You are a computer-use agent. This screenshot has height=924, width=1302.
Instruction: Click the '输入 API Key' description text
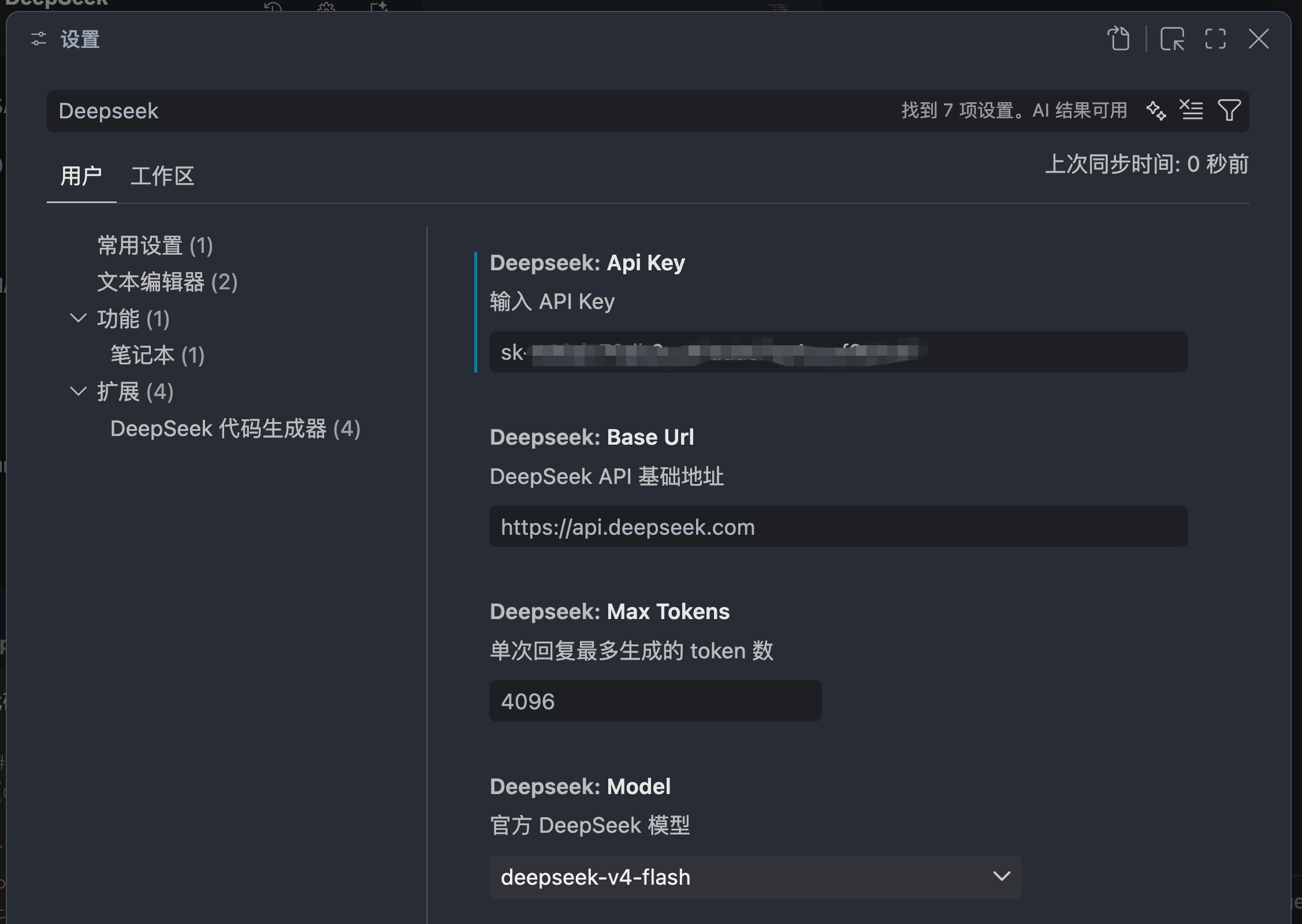[552, 301]
